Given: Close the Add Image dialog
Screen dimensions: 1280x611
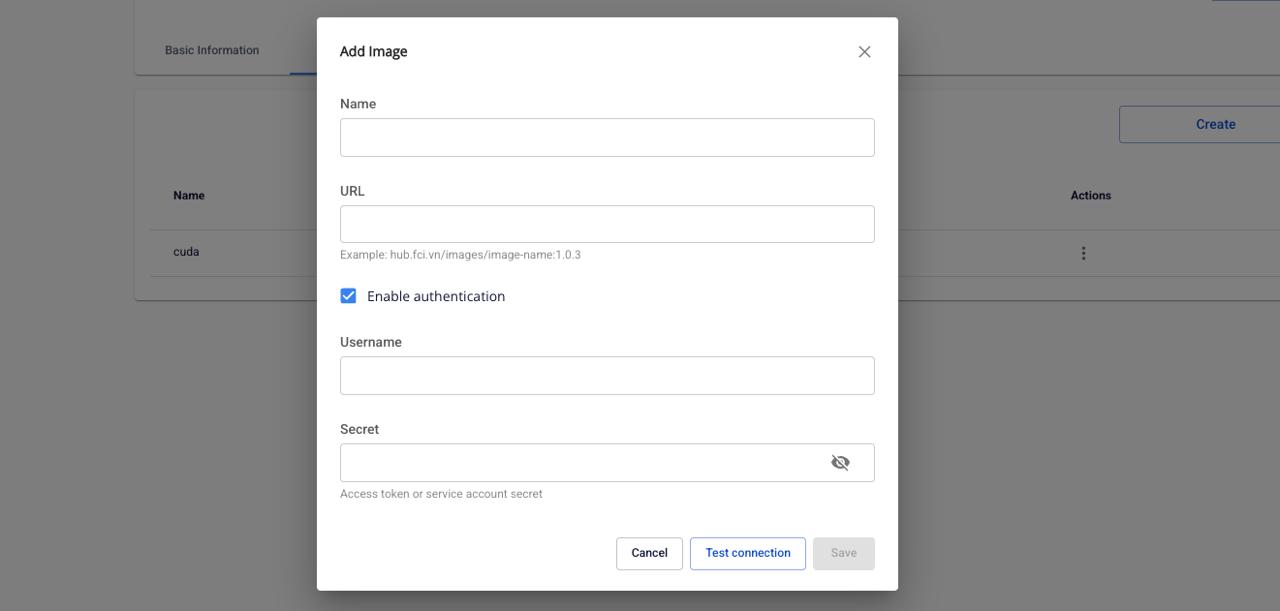Looking at the screenshot, I should (864, 52).
